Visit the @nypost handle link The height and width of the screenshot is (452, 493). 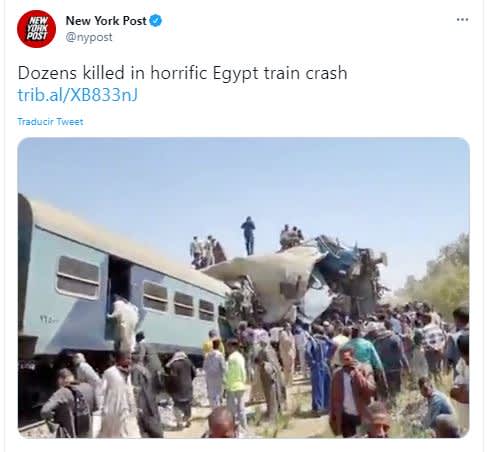[89, 37]
